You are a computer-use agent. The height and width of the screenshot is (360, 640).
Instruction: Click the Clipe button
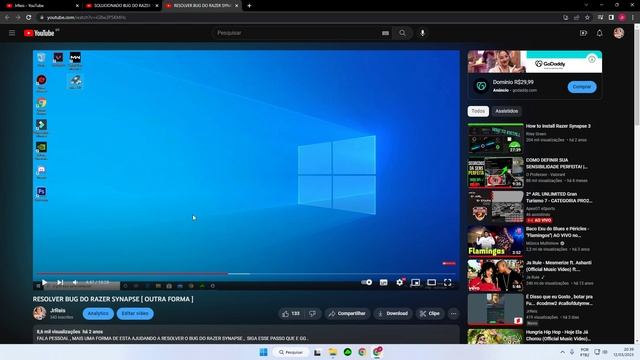(x=430, y=313)
